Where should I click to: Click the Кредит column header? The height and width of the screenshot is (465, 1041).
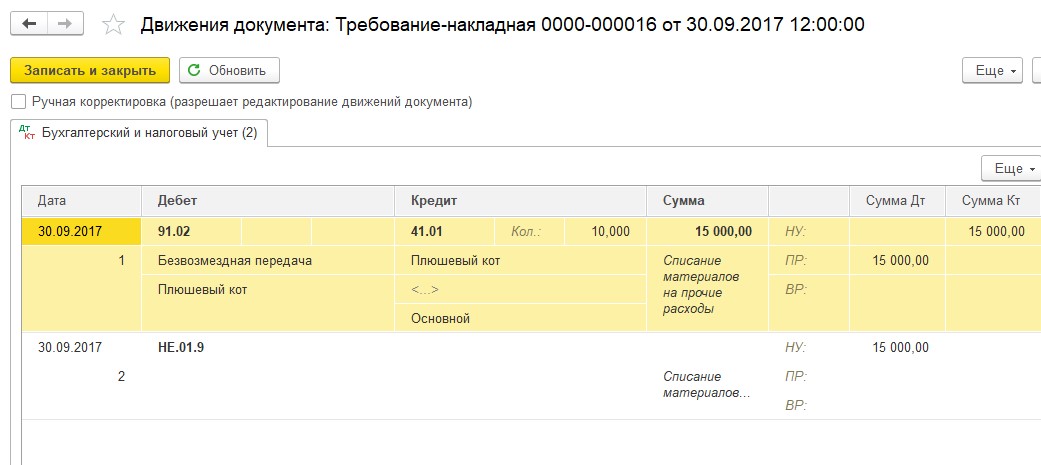[x=520, y=201]
